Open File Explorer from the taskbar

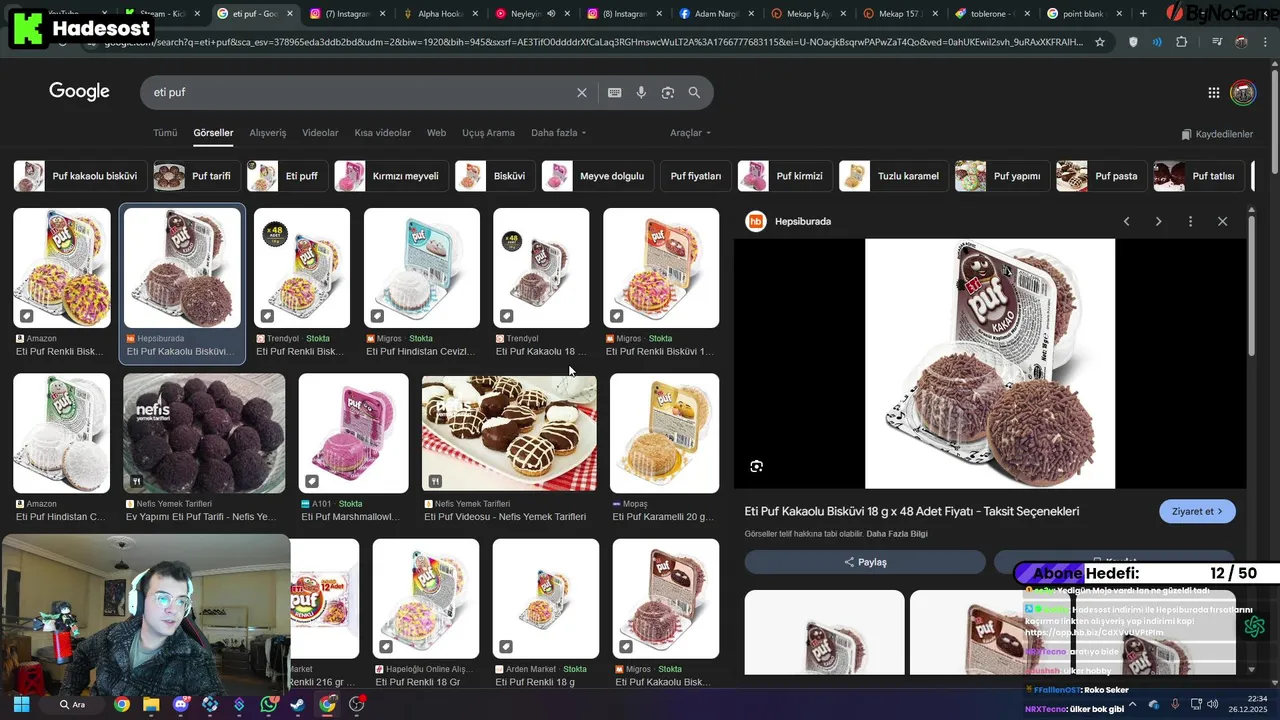click(151, 704)
